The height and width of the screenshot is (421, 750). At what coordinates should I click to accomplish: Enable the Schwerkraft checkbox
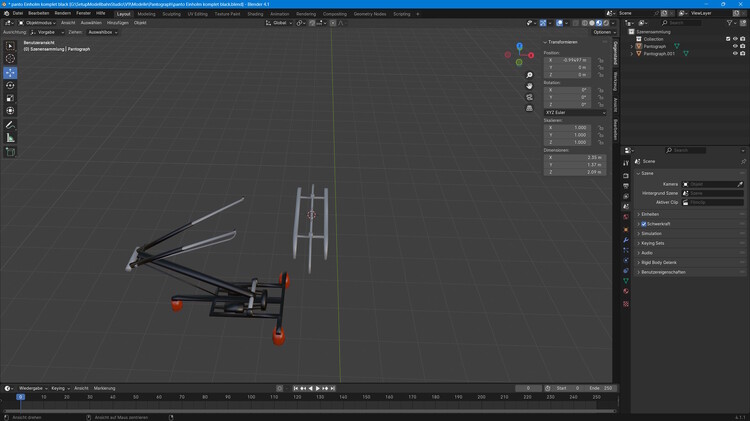coord(643,224)
